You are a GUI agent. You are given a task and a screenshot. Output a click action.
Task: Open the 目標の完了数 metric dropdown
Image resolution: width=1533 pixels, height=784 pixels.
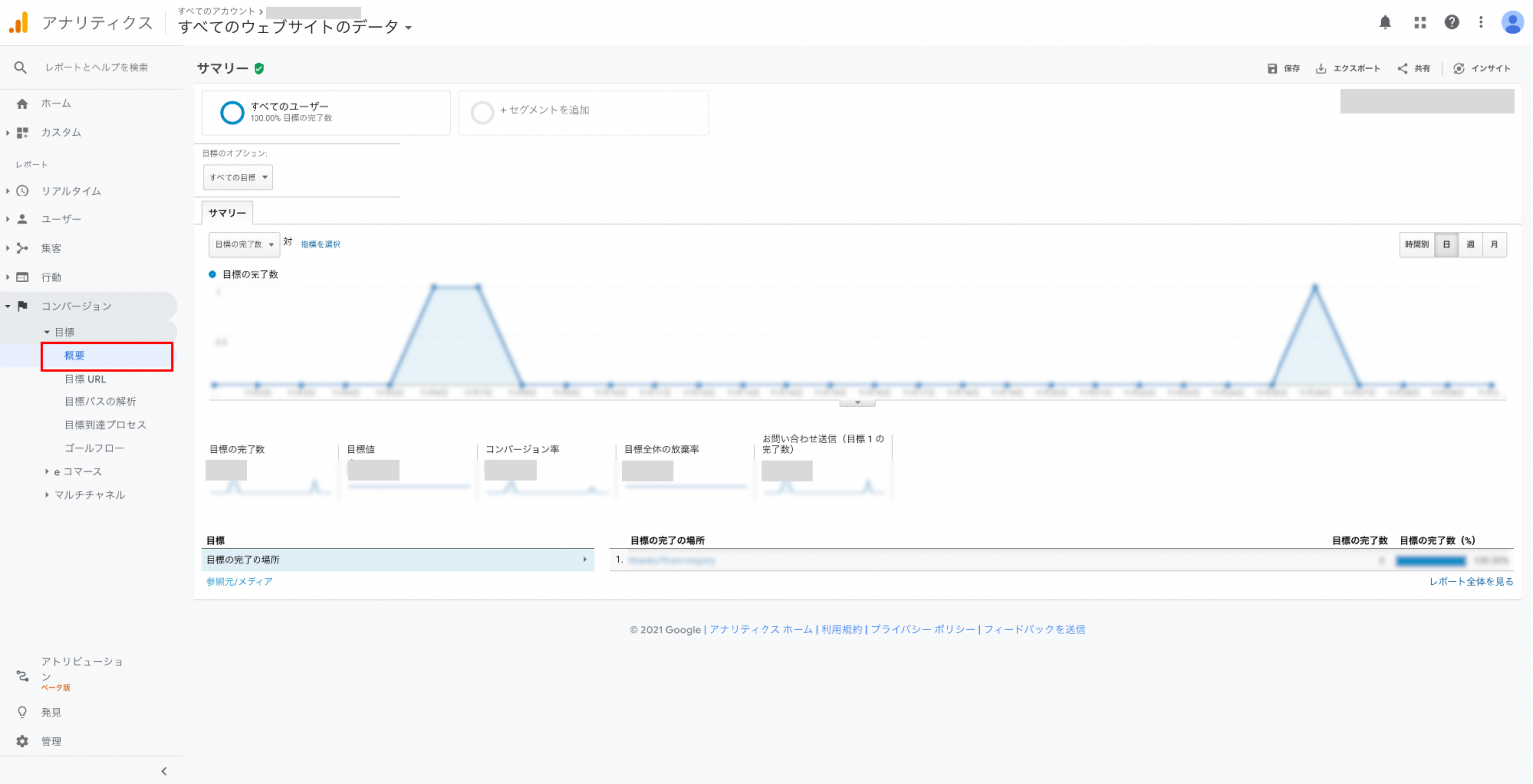(x=245, y=244)
